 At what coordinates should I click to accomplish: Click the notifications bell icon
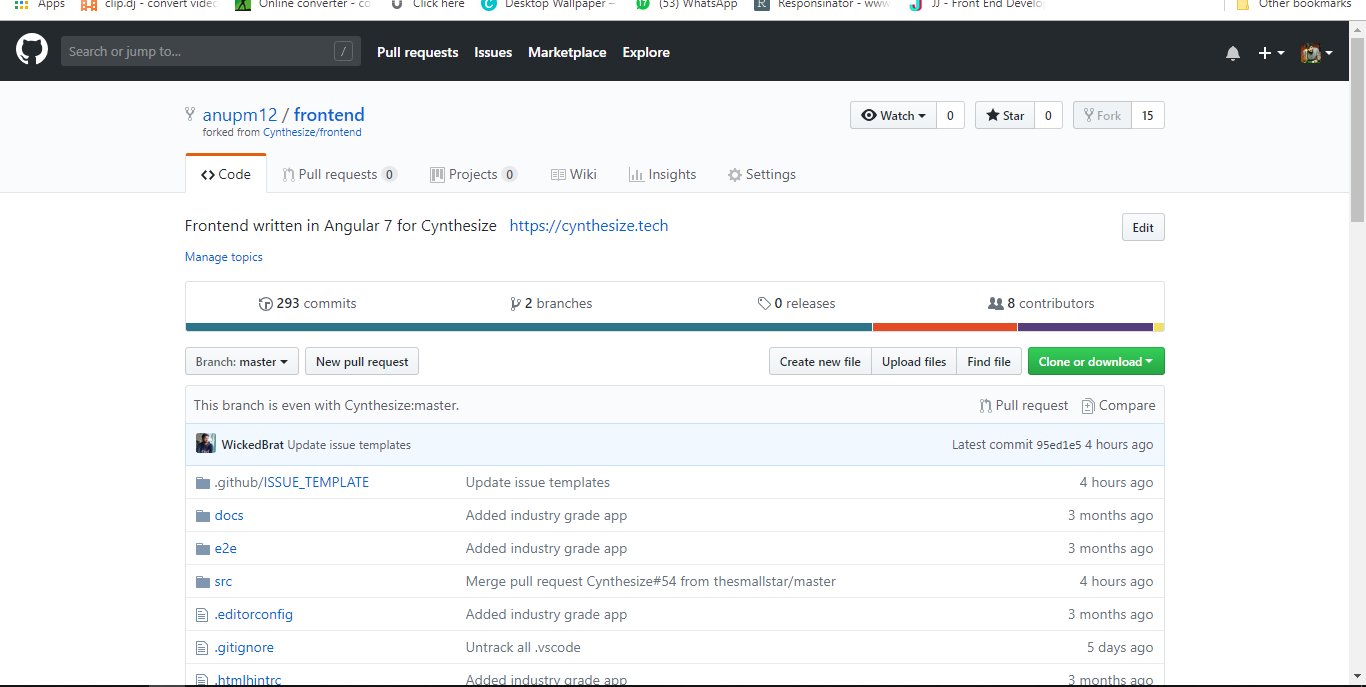(x=1232, y=53)
